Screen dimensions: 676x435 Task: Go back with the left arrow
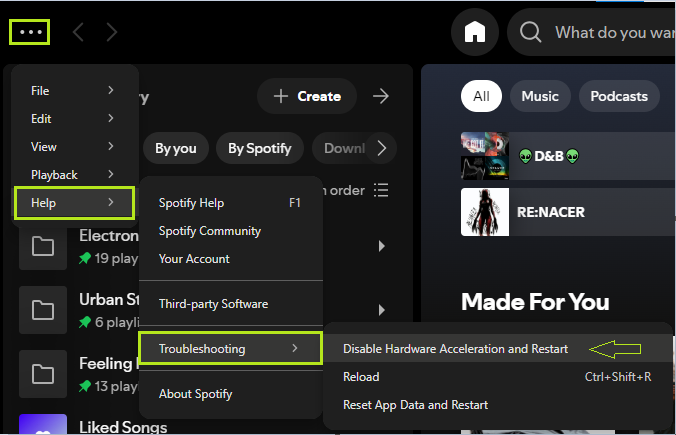tap(78, 32)
